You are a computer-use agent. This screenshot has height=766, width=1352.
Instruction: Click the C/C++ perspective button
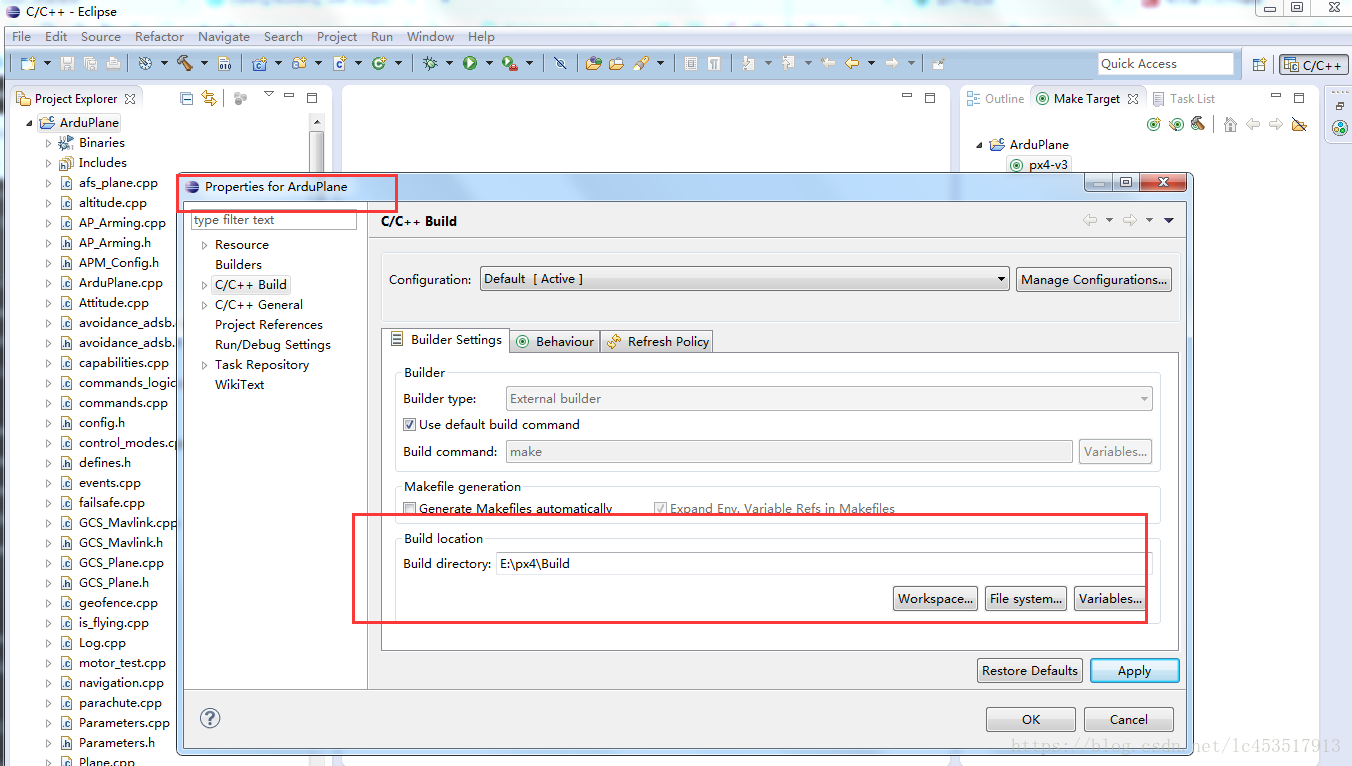point(1314,64)
